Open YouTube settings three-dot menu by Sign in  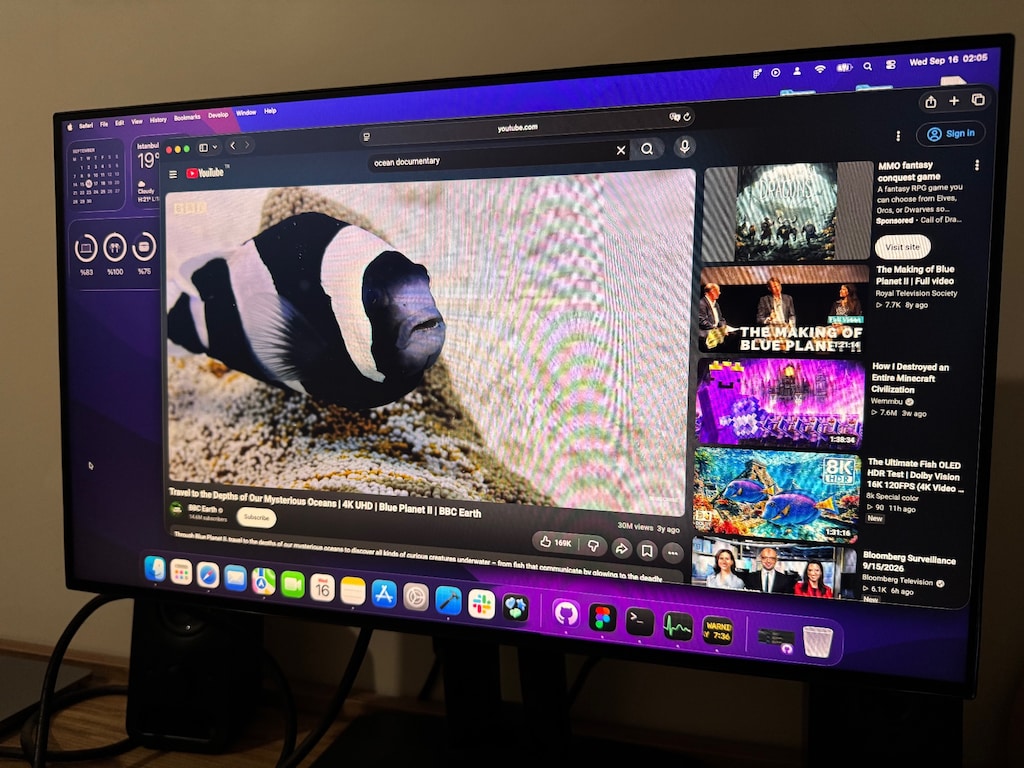[898, 135]
